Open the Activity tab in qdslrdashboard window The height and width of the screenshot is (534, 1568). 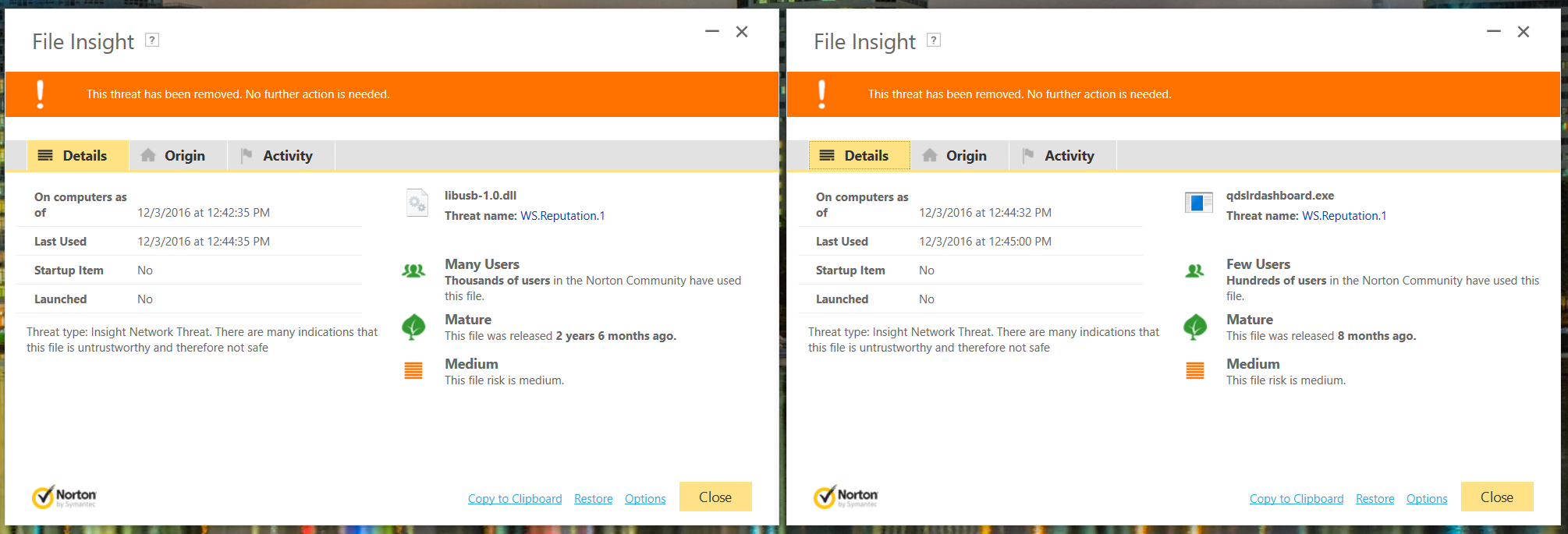1063,156
